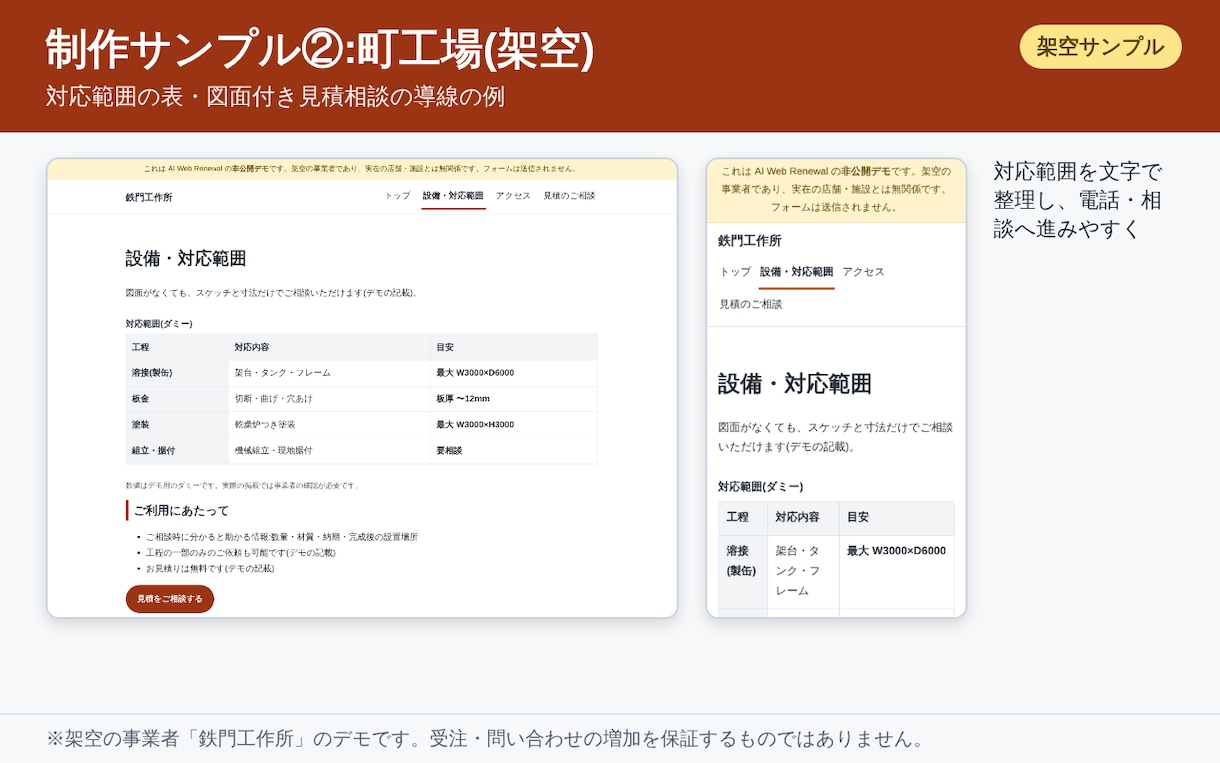Select 設備・対応範囲 in the mobile preview navigation
The width and height of the screenshot is (1220, 763).
point(796,272)
